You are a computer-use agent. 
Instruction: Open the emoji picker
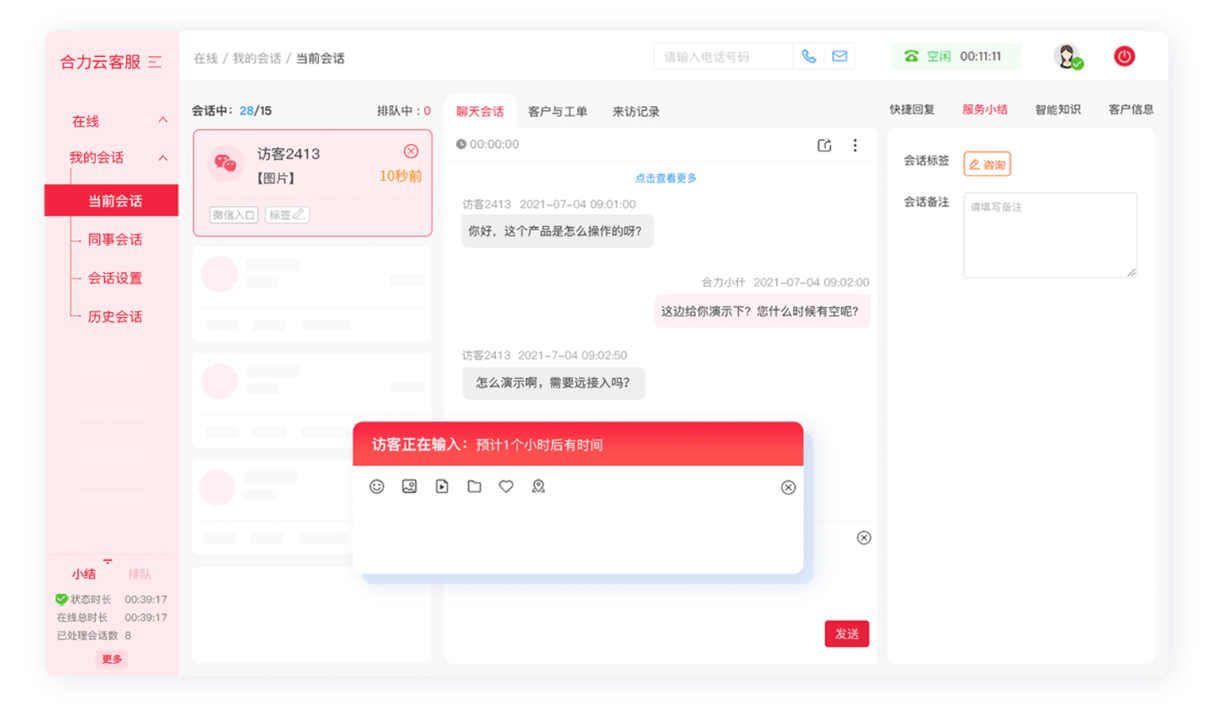[x=377, y=486]
